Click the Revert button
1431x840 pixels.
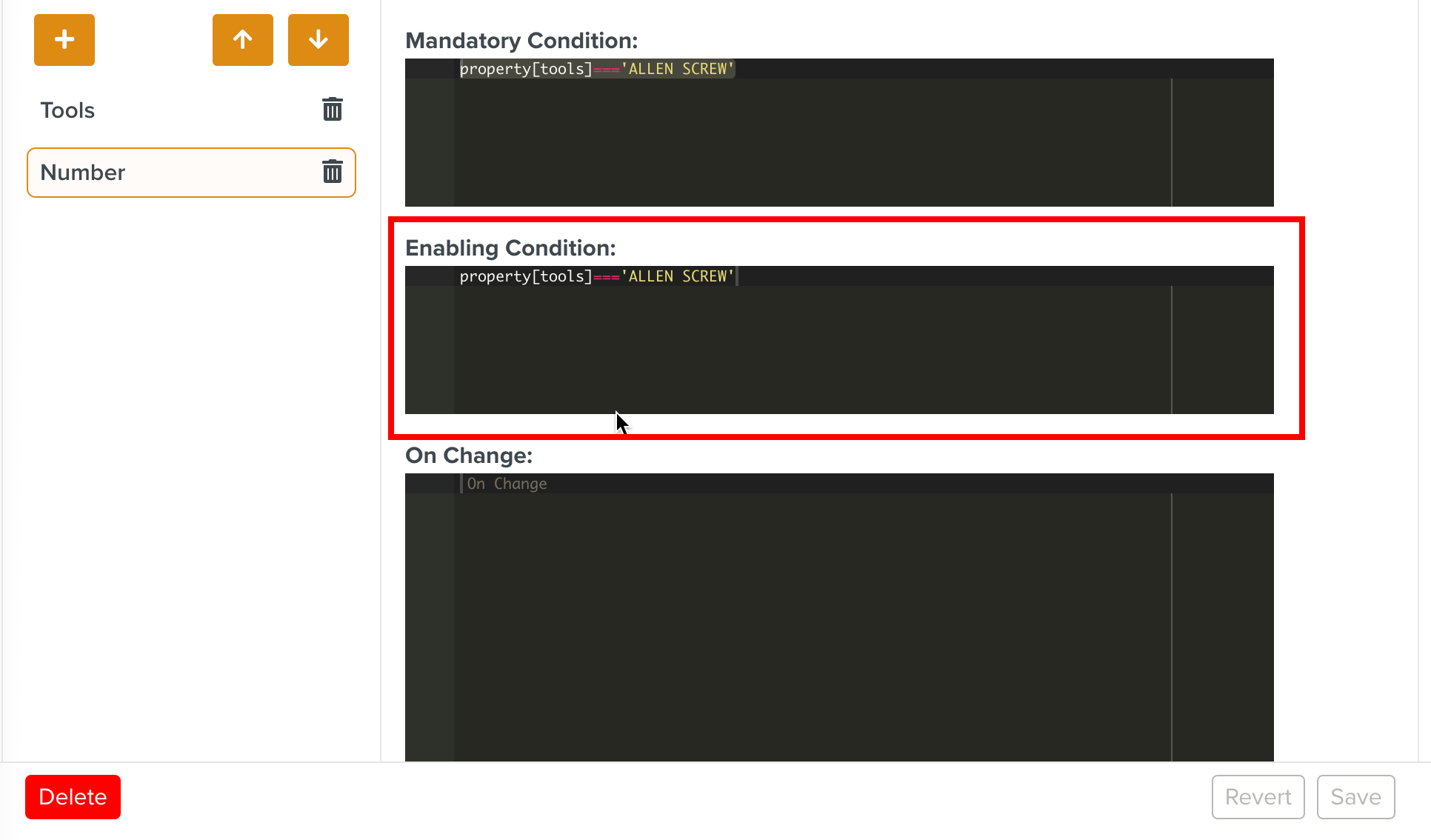(x=1258, y=797)
